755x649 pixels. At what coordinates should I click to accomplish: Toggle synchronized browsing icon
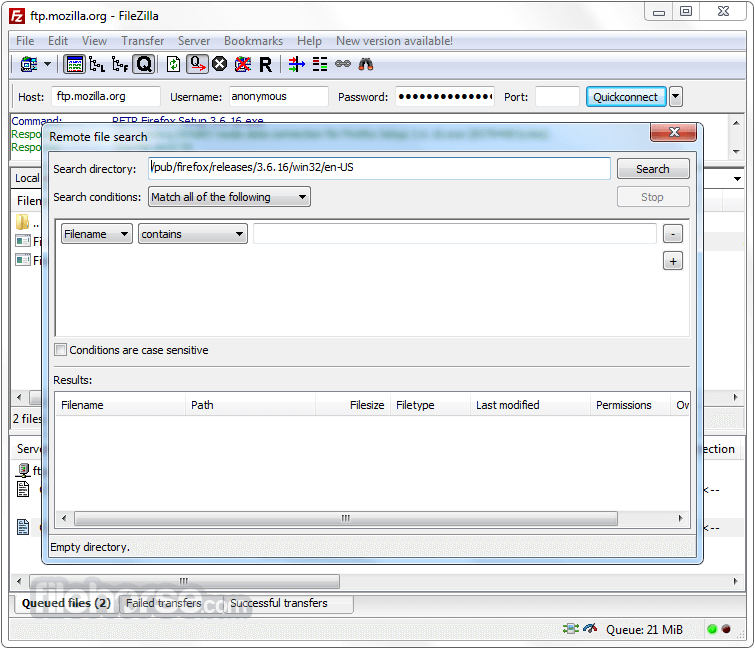pyautogui.click(x=343, y=64)
